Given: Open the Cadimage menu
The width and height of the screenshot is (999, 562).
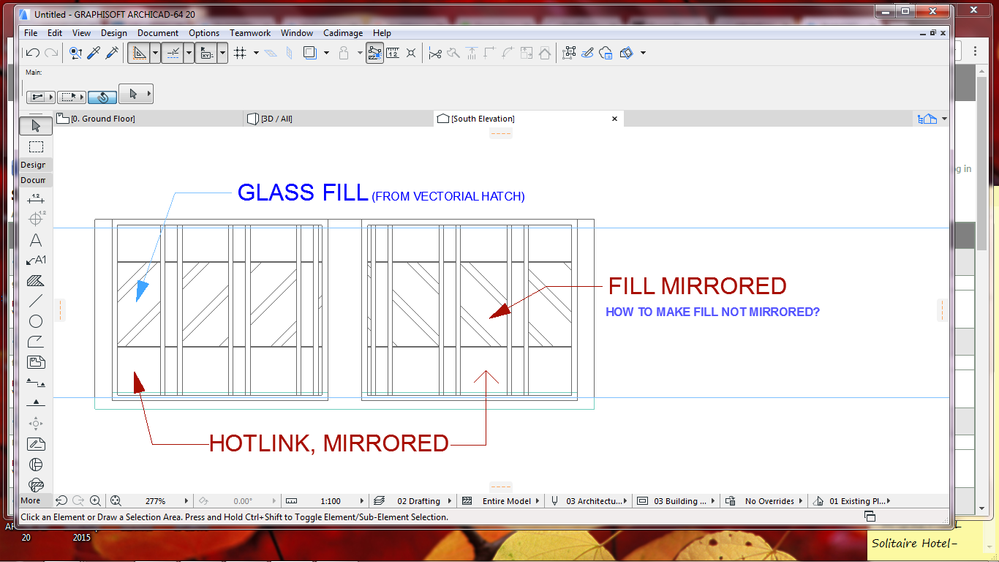Looking at the screenshot, I should [343, 33].
